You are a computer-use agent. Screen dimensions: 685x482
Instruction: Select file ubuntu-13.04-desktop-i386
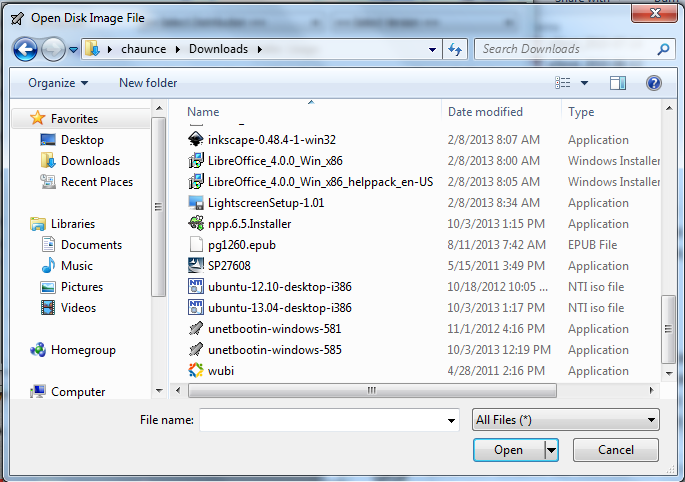pos(280,308)
